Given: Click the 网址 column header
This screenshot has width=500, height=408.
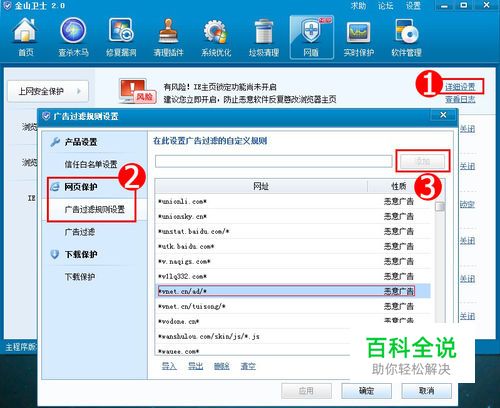Looking at the screenshot, I should click(261, 186).
